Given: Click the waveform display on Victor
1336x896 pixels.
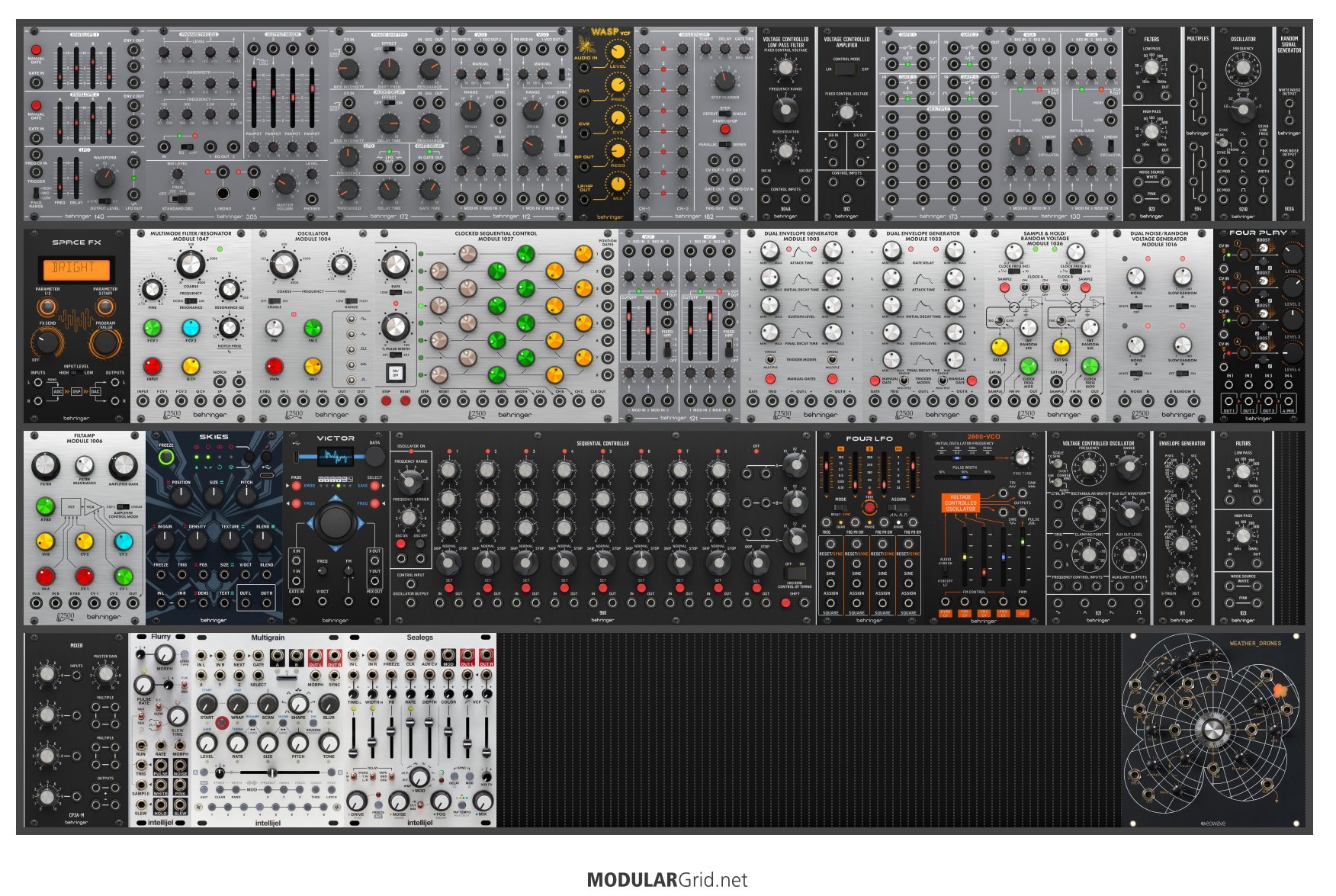Looking at the screenshot, I should pos(336,457).
